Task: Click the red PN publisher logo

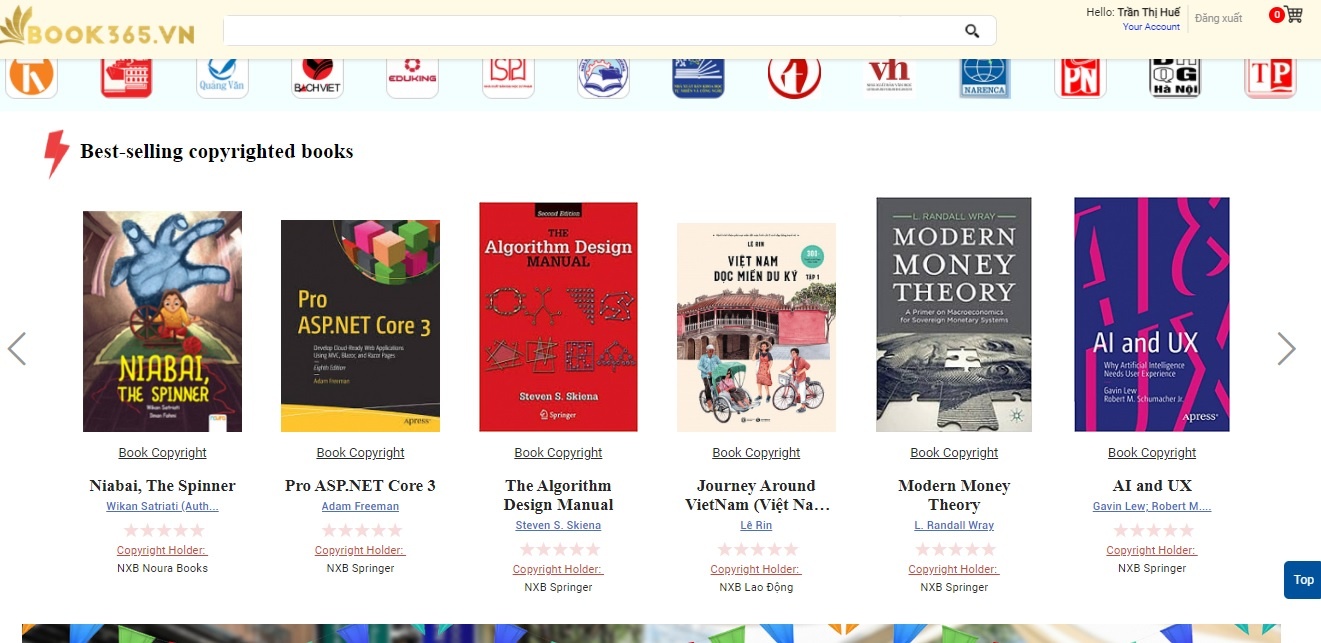Action: point(1081,76)
